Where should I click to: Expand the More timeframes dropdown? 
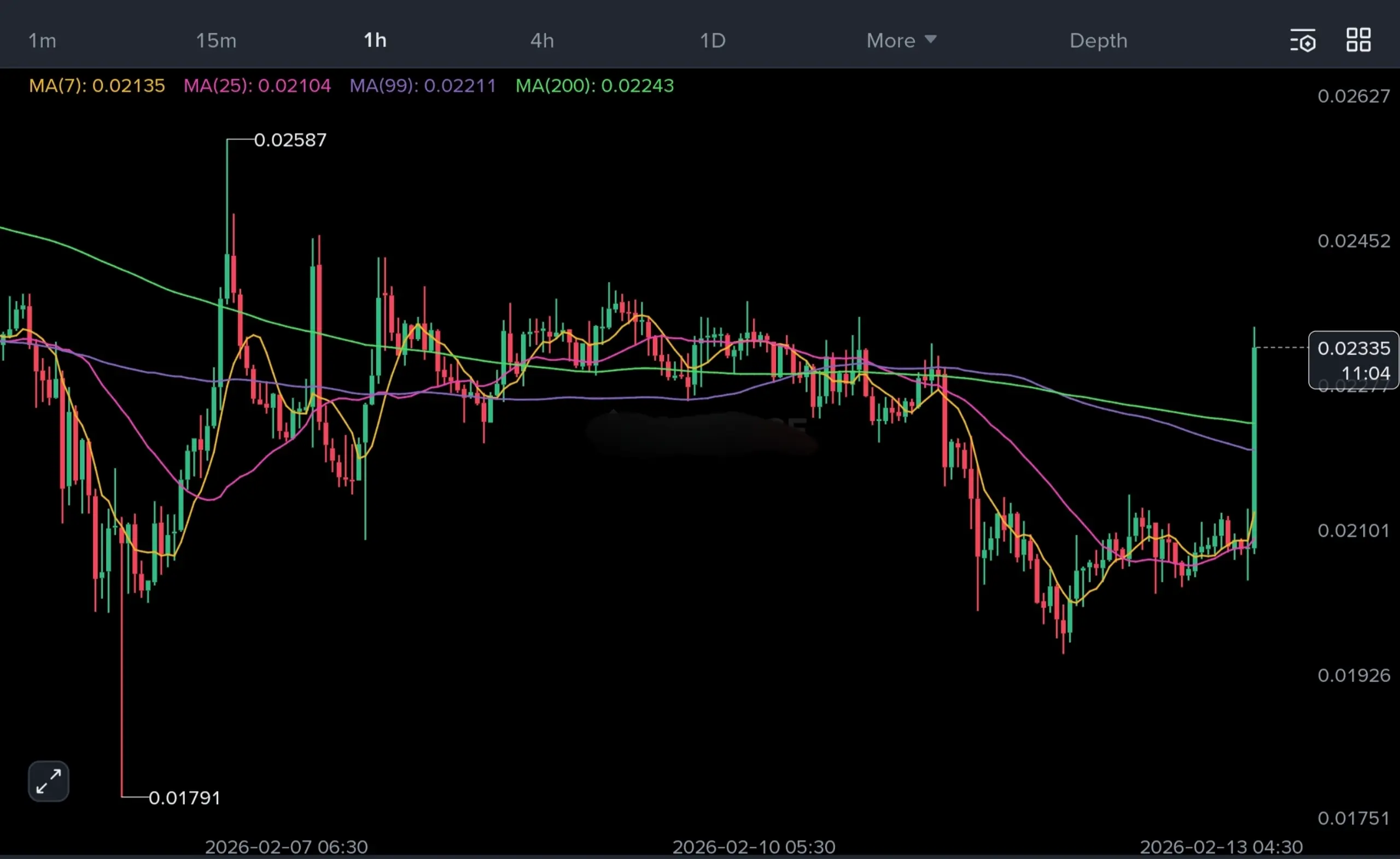coord(901,40)
